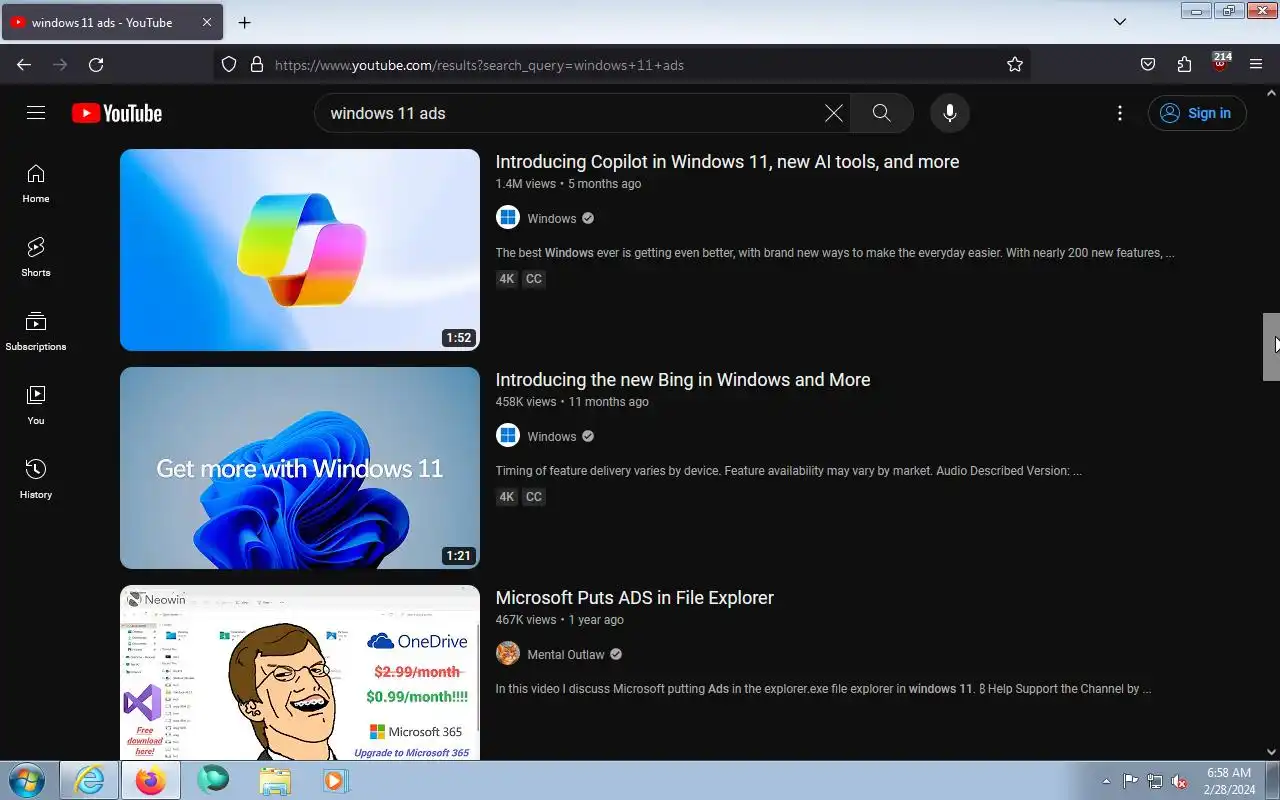Reload the current page
Image resolution: width=1280 pixels, height=800 pixels.
coord(96,65)
